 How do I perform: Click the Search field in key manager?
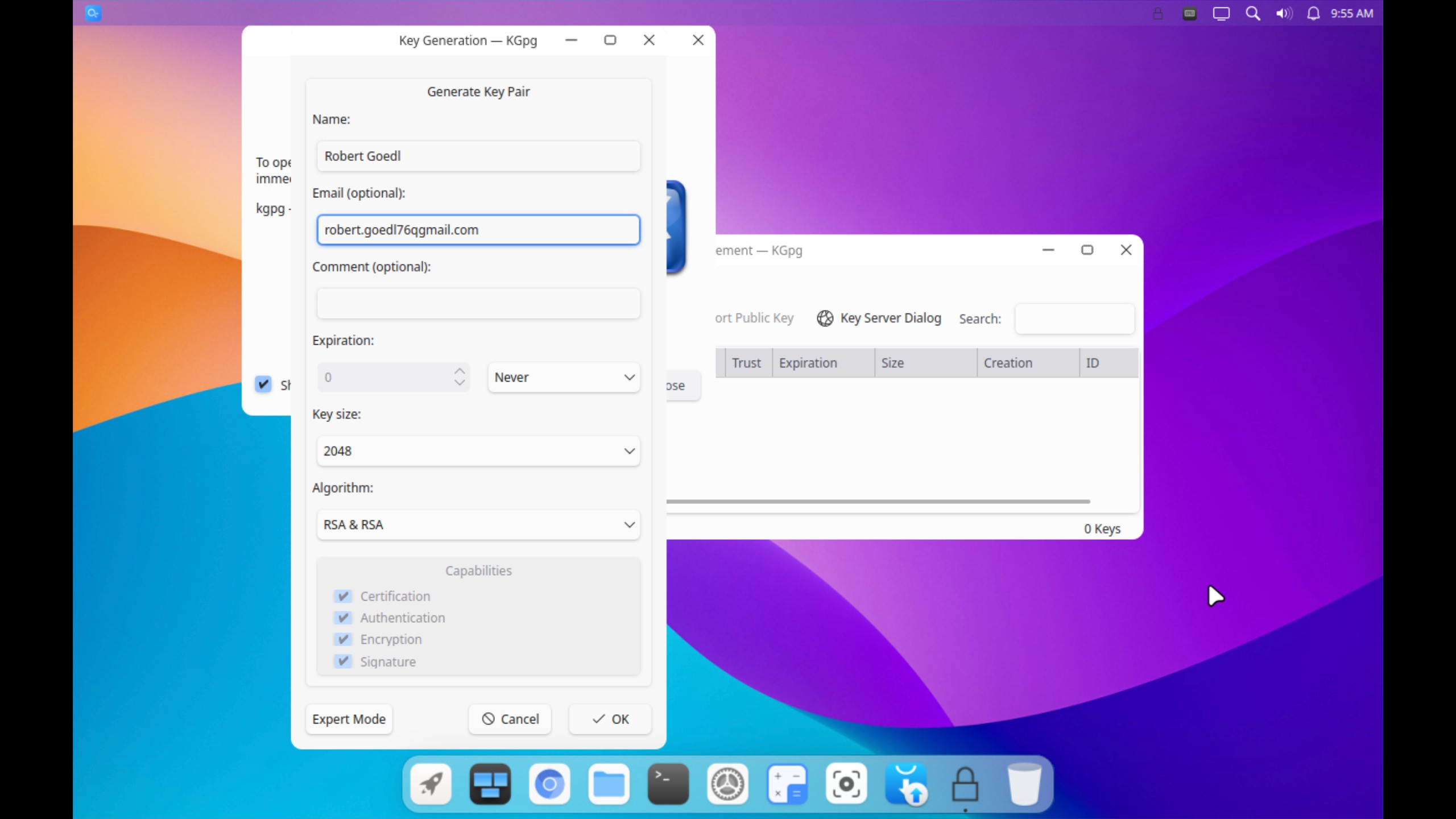[x=1074, y=318]
